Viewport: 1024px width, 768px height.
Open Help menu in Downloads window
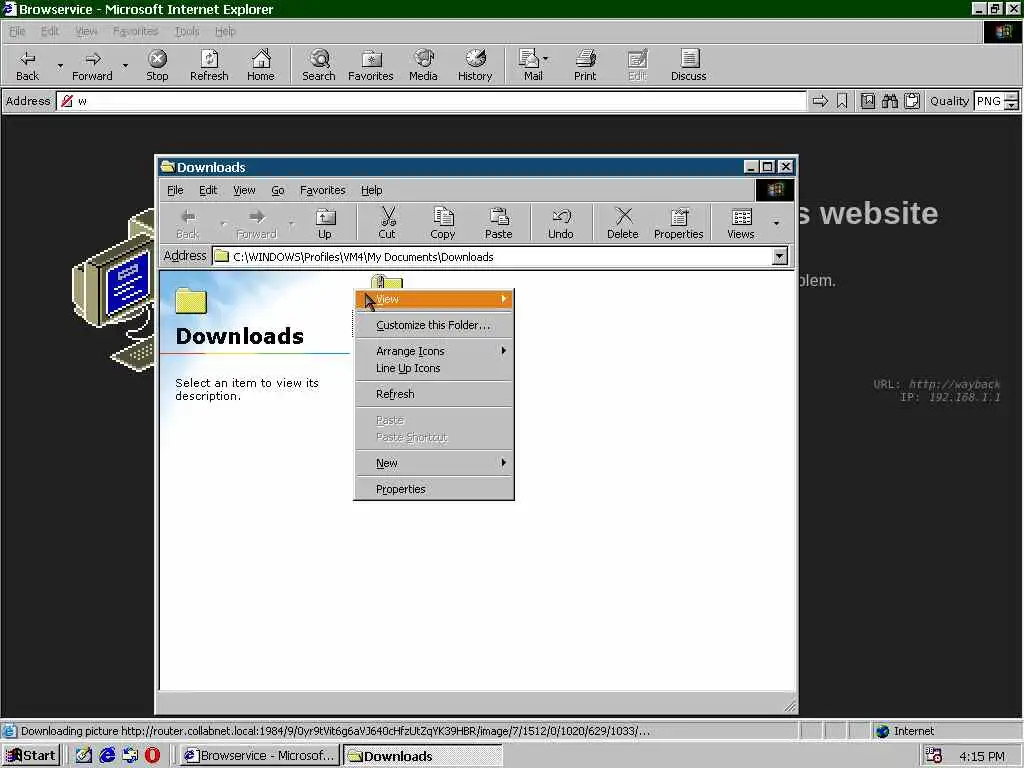tap(372, 190)
